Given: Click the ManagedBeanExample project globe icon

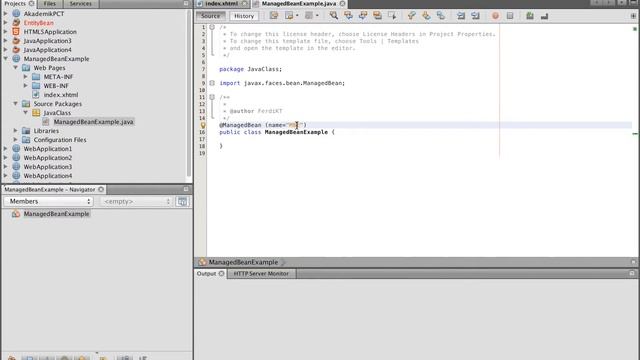Looking at the screenshot, I should pyautogui.click(x=16, y=59).
